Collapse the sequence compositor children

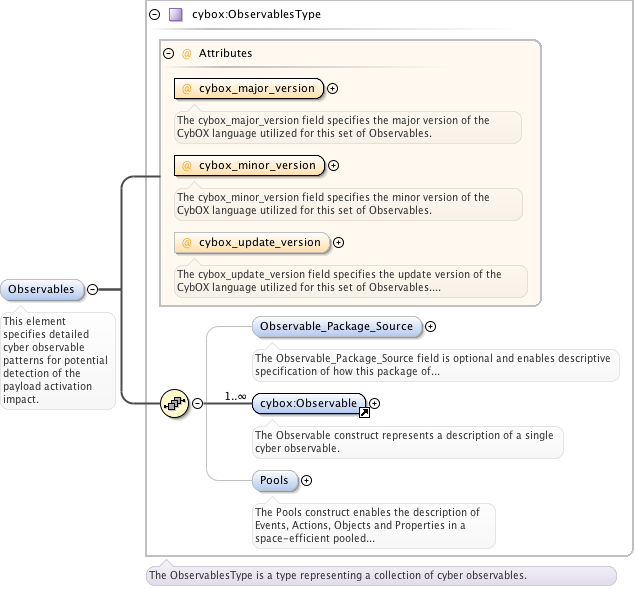coord(197,404)
